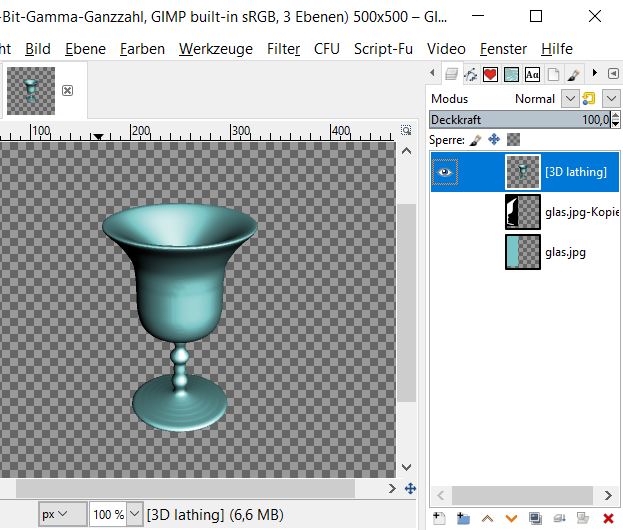Hide the 3D lathing layer
Screen dimensions: 623x530
click(445, 172)
